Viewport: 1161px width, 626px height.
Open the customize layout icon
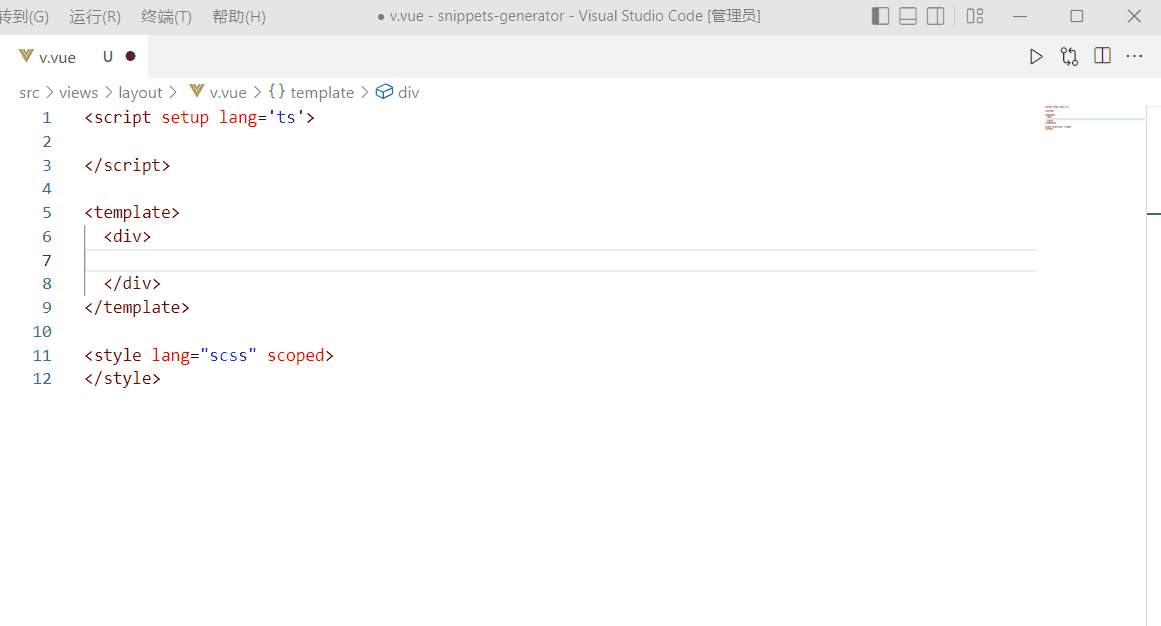click(x=975, y=16)
